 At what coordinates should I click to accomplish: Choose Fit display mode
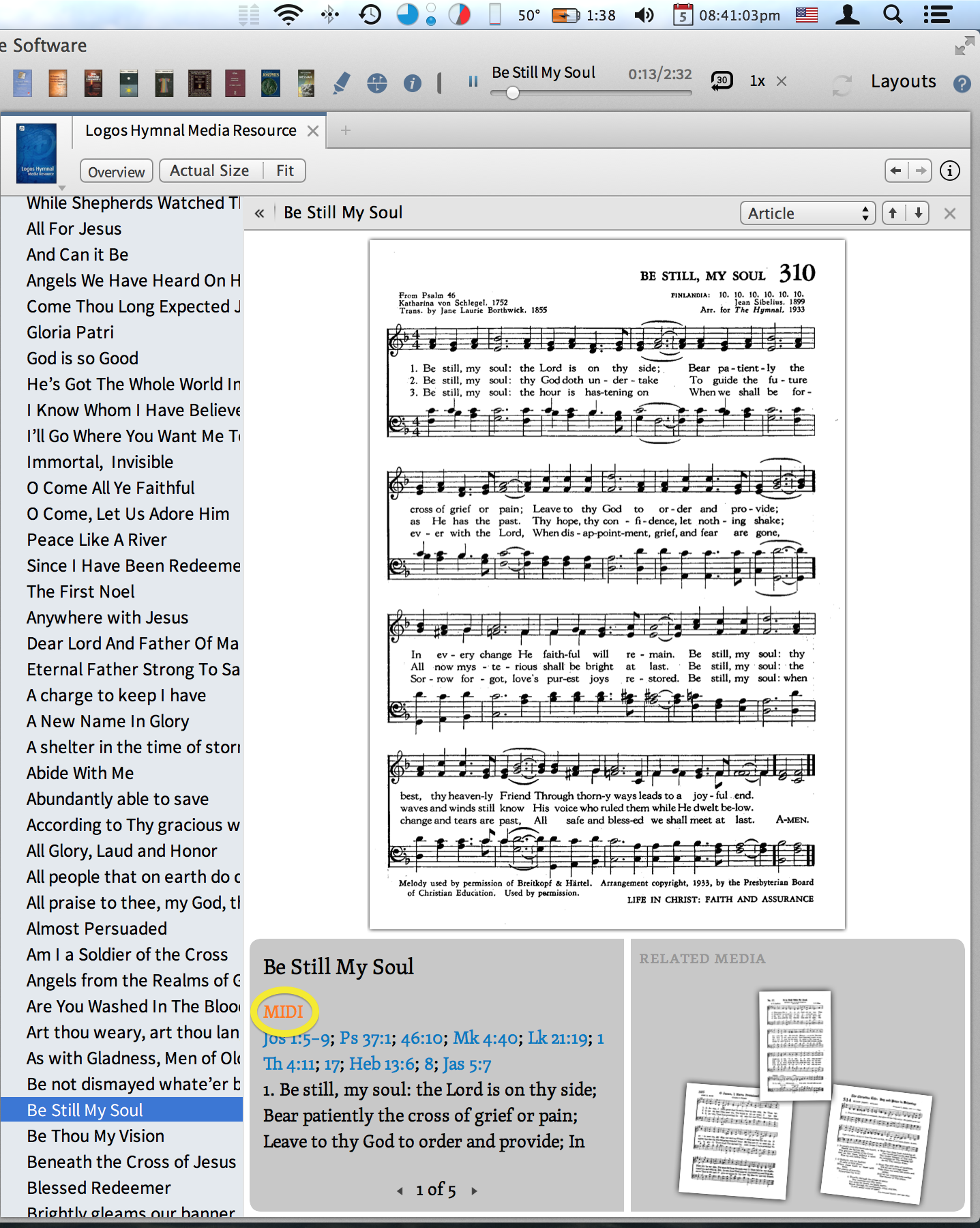coord(285,171)
